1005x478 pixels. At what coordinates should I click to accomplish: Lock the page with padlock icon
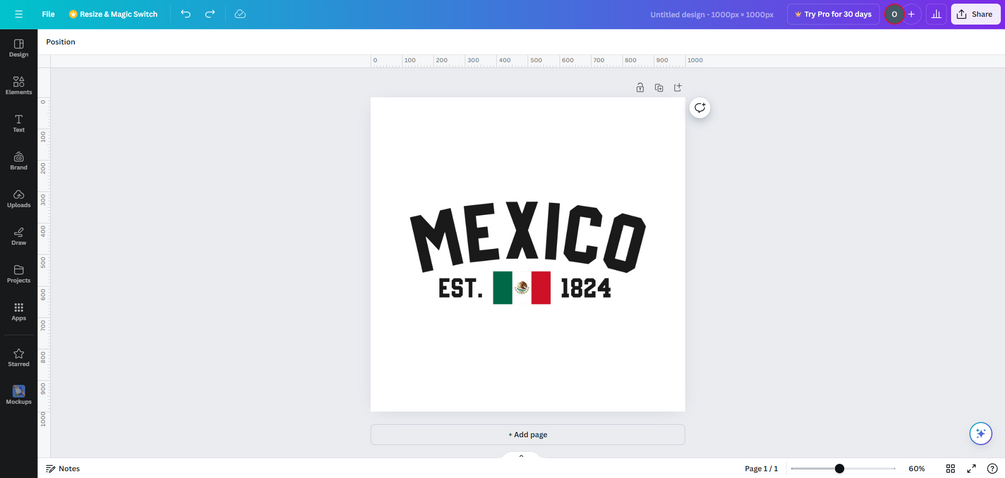640,88
